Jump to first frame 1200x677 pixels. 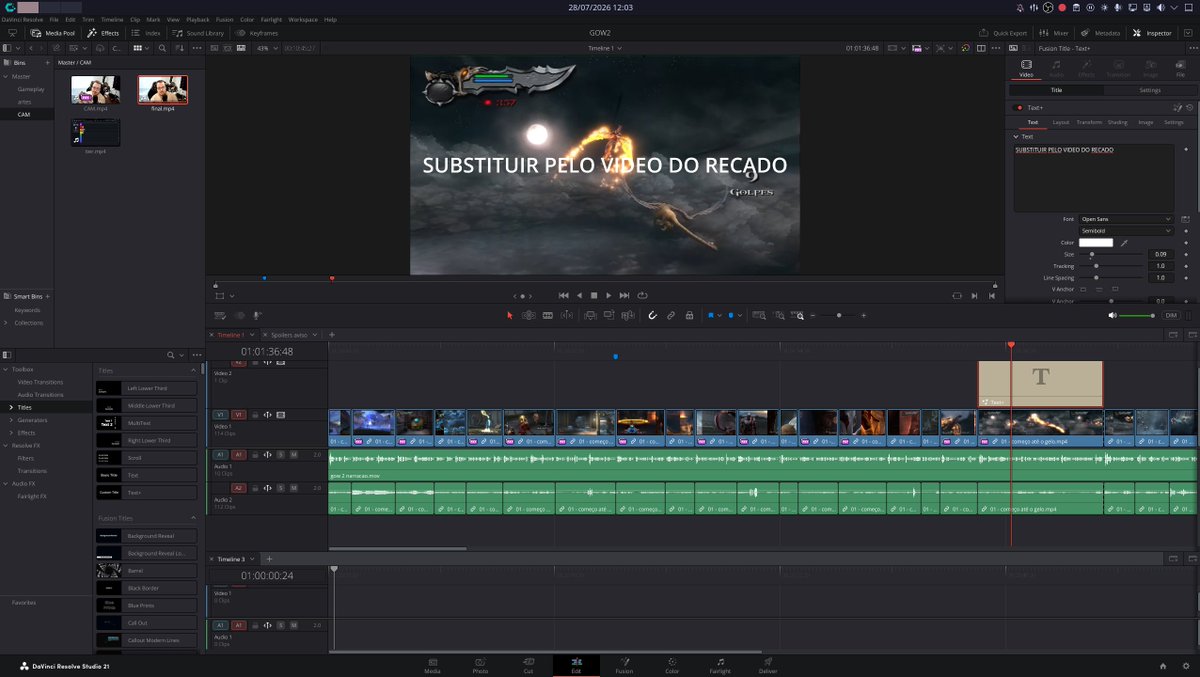[563, 295]
